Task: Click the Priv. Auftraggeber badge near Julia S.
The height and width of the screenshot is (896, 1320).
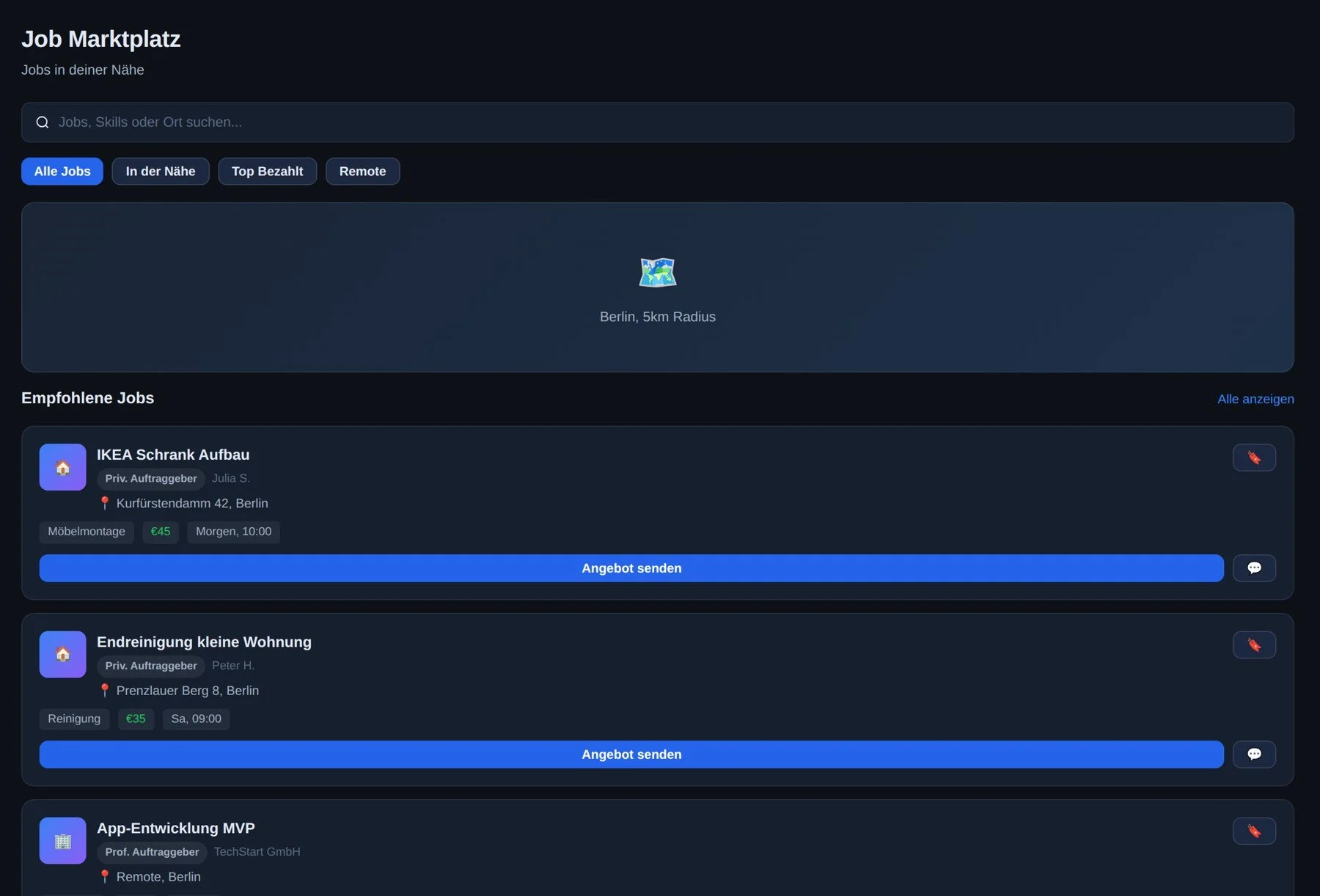Action: pos(151,479)
